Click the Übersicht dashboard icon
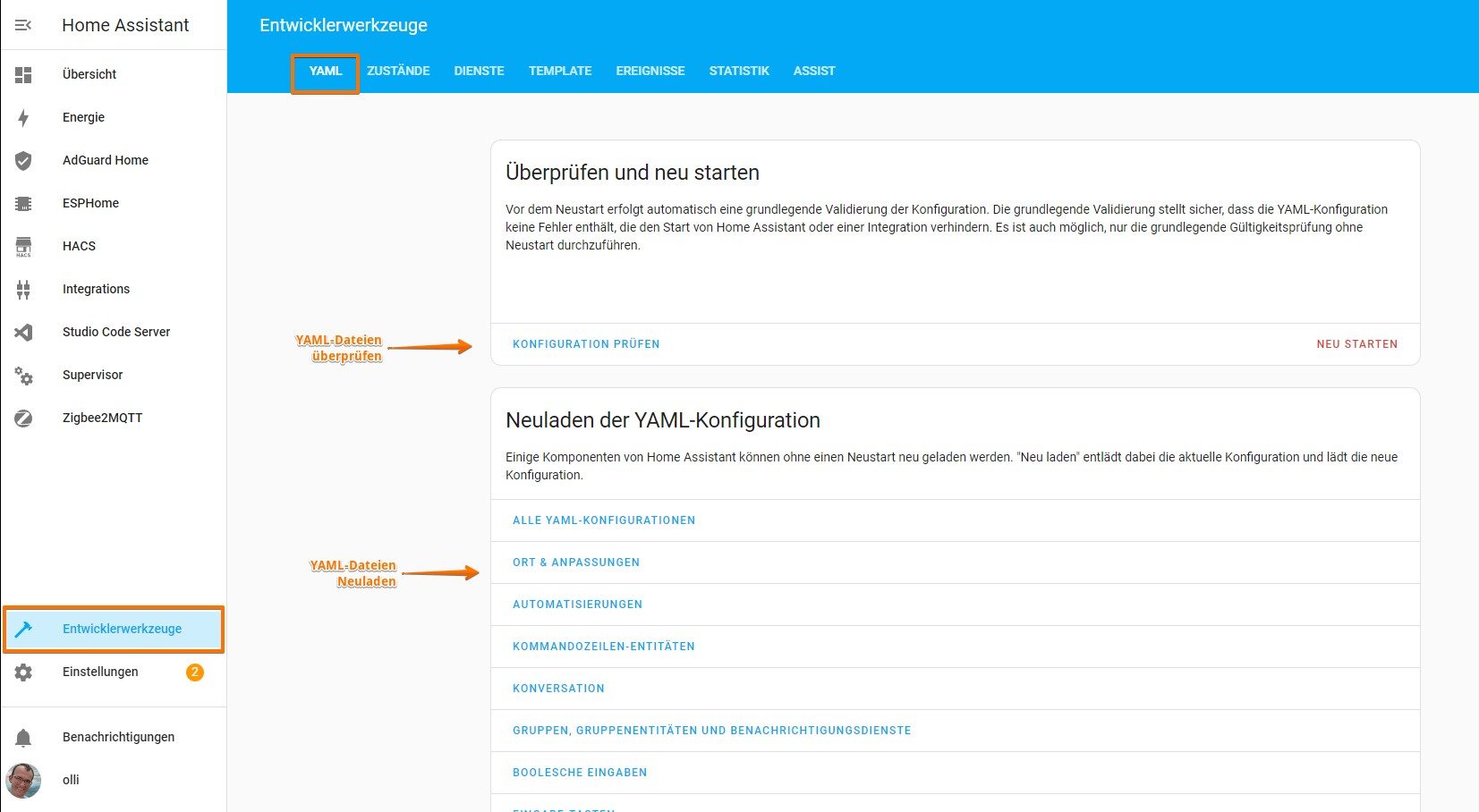Image resolution: width=1479 pixels, height=812 pixels. [23, 75]
